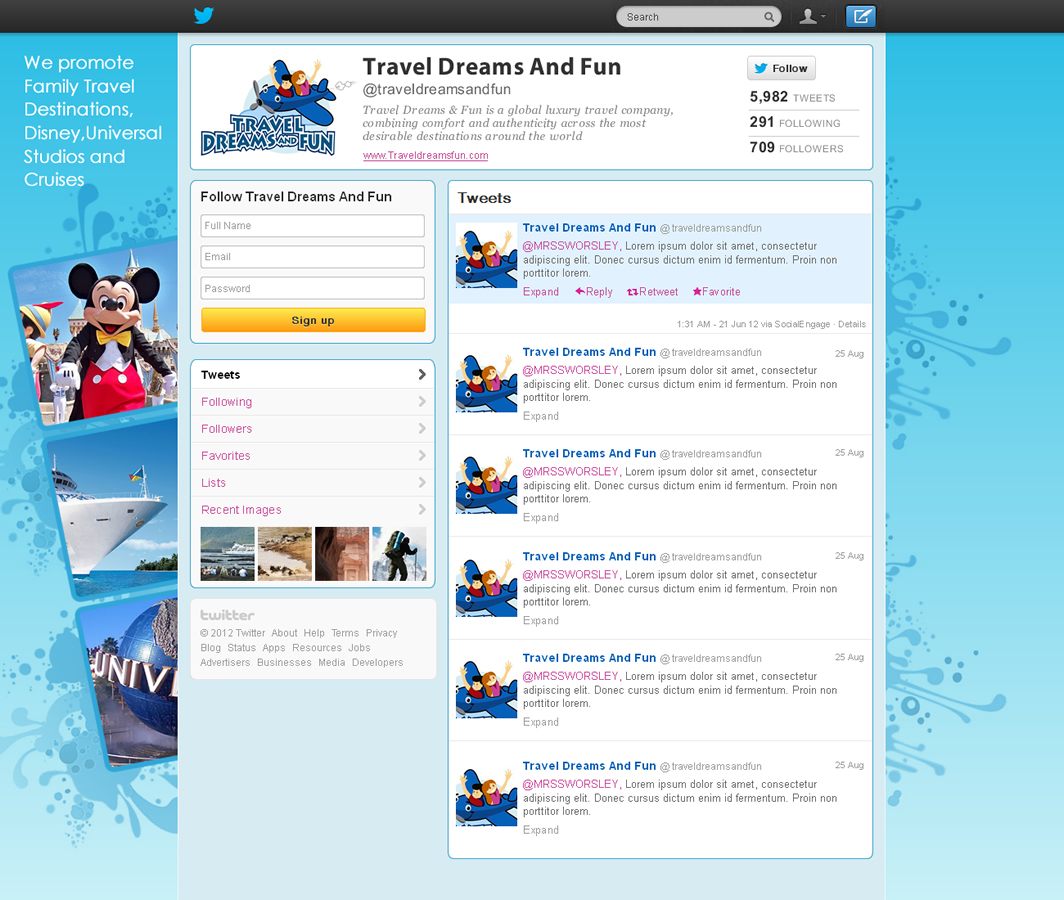
Task: Click the chevron next to Lists
Action: tap(422, 483)
